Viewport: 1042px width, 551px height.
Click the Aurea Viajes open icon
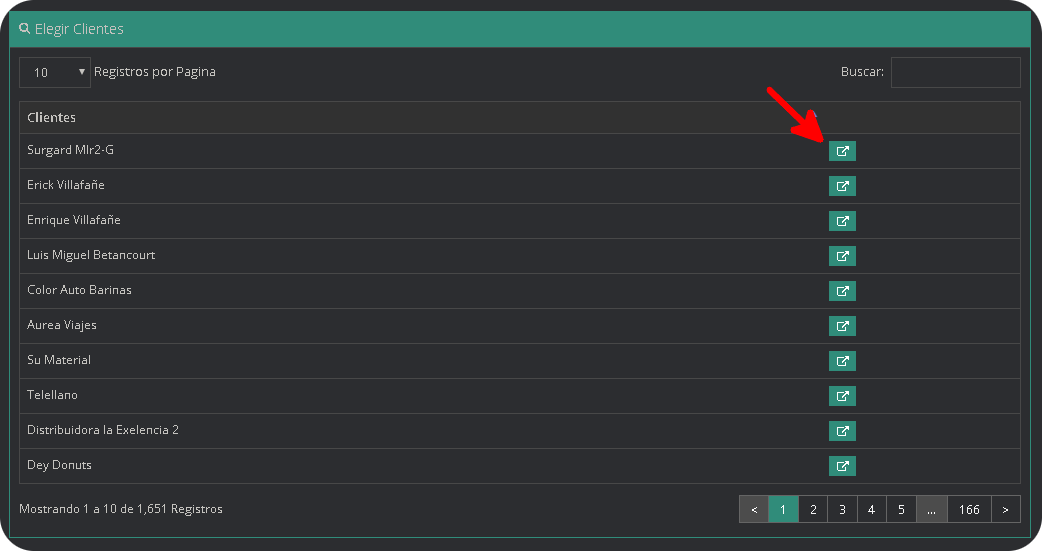point(842,326)
